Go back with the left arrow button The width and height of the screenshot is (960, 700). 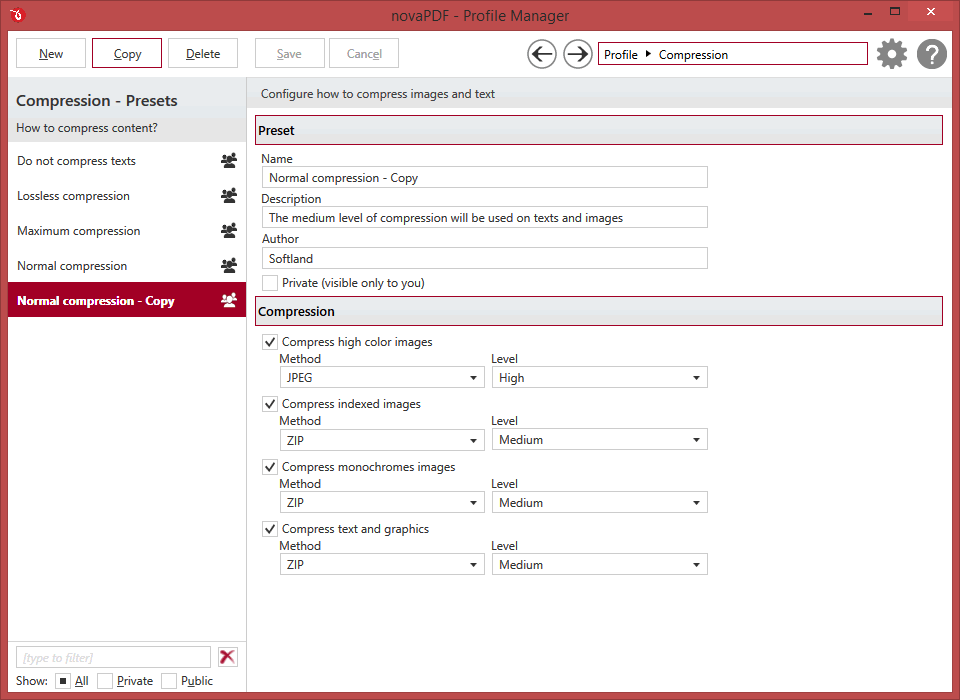pos(542,54)
